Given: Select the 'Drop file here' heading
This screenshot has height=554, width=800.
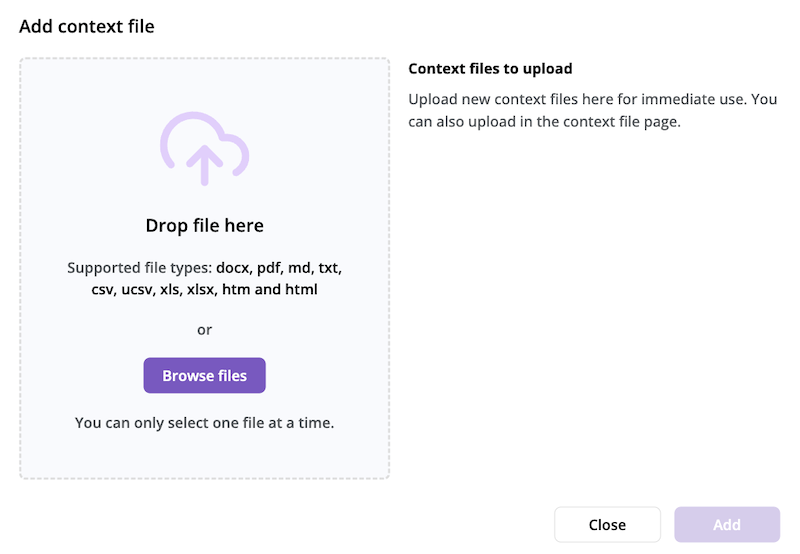Looking at the screenshot, I should [x=205, y=225].
